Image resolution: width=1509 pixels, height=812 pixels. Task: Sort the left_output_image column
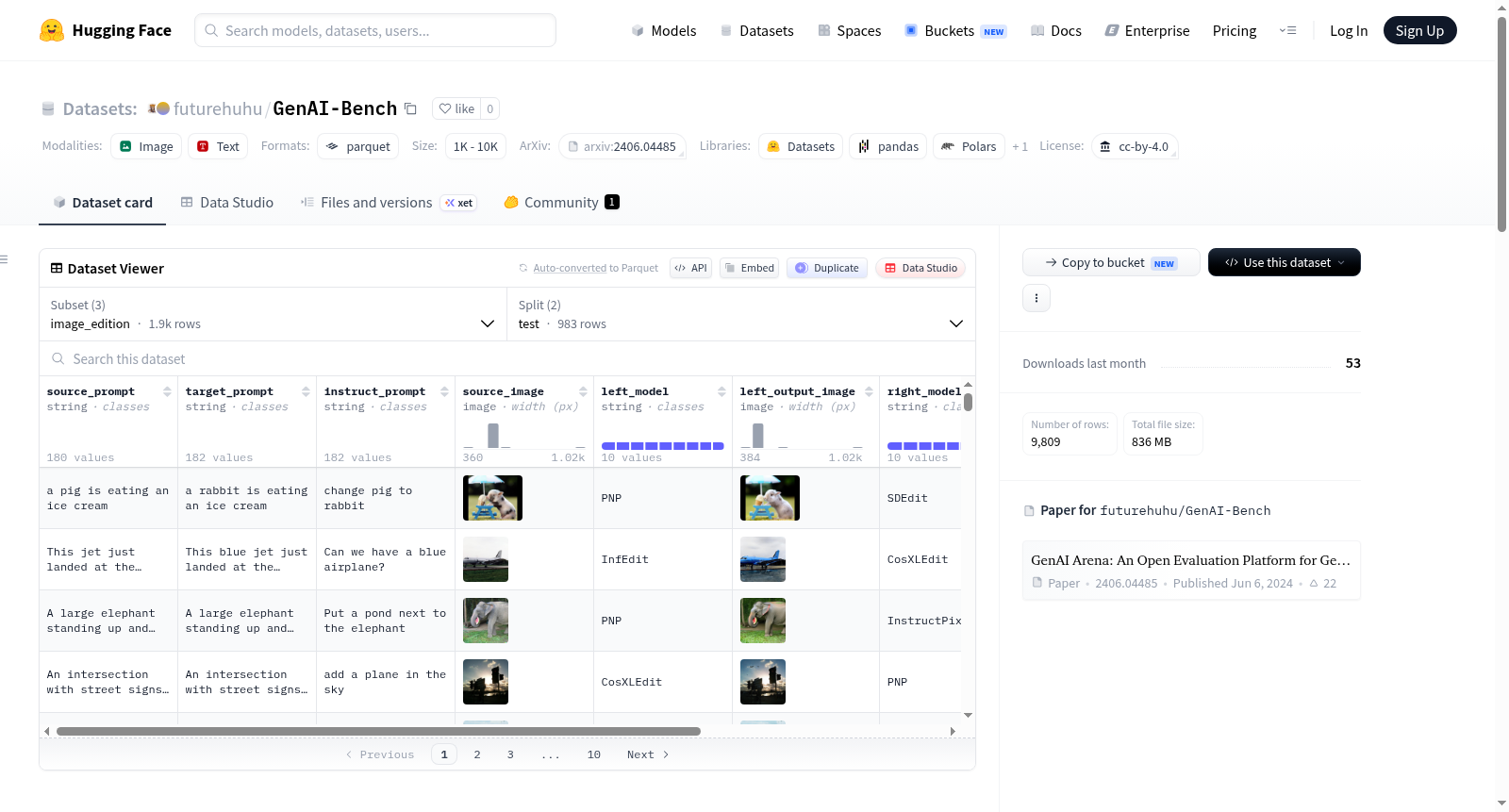point(869,391)
